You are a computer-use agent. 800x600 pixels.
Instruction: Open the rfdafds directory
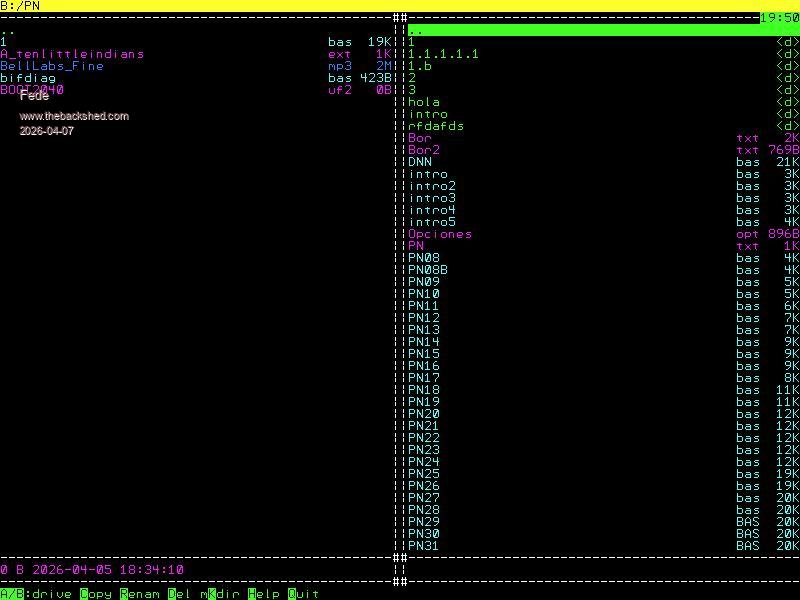point(436,126)
